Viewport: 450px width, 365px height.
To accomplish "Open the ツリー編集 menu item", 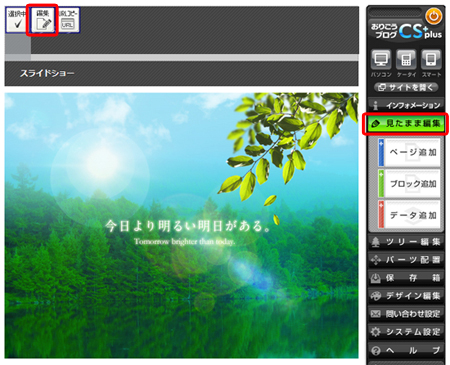I will [x=406, y=242].
